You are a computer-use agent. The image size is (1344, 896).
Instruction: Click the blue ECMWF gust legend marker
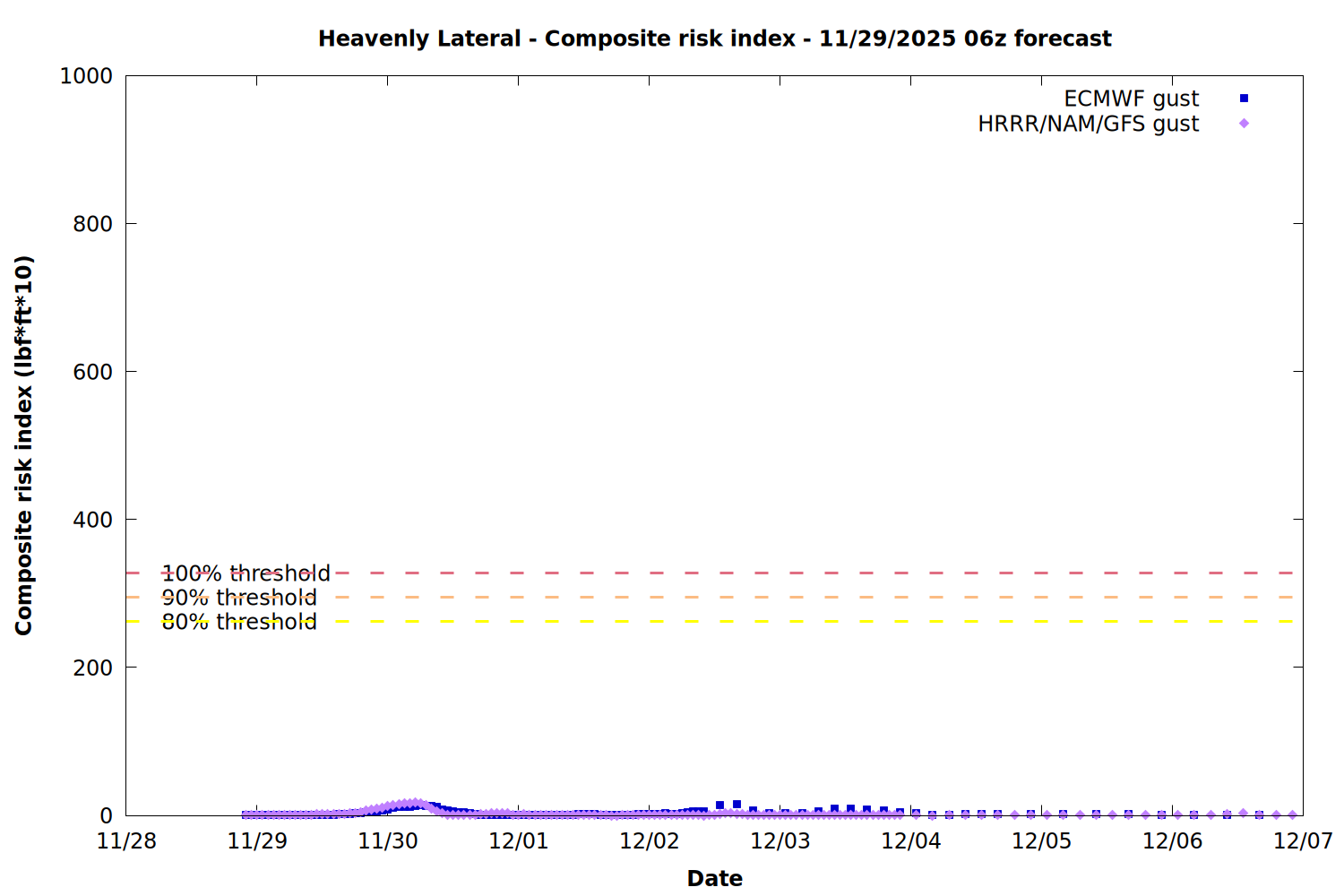tap(1244, 99)
